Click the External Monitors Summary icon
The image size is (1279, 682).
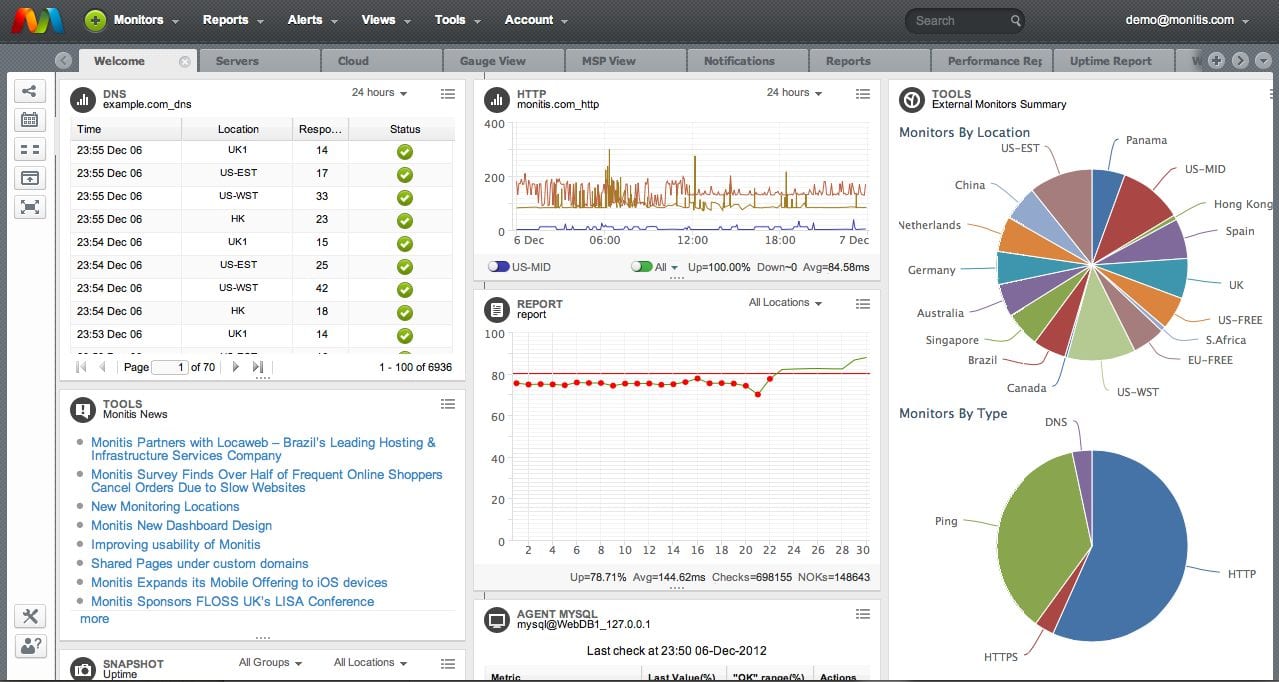911,99
